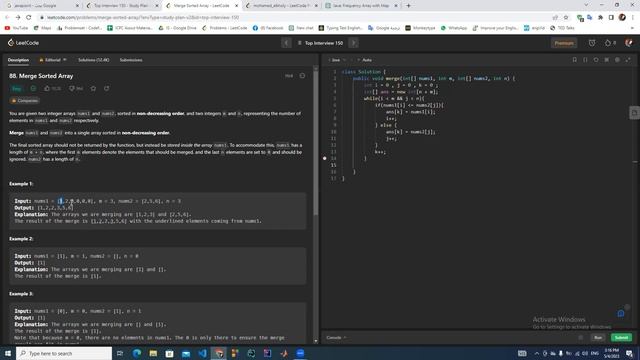The image size is (640, 360).
Task: Go to previous problem in study plan
Action: (286, 43)
